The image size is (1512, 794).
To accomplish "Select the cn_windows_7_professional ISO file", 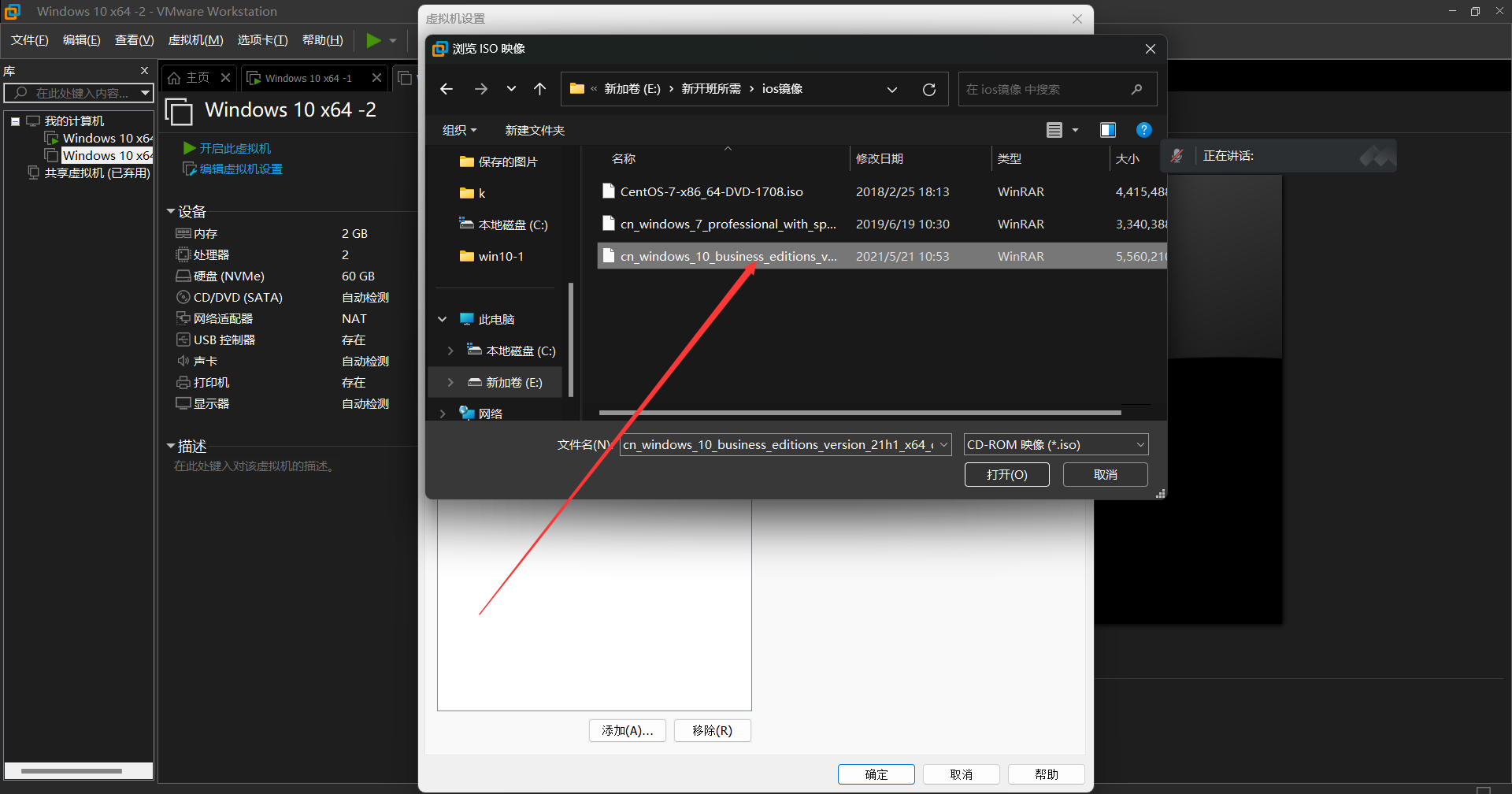I will point(882,224).
